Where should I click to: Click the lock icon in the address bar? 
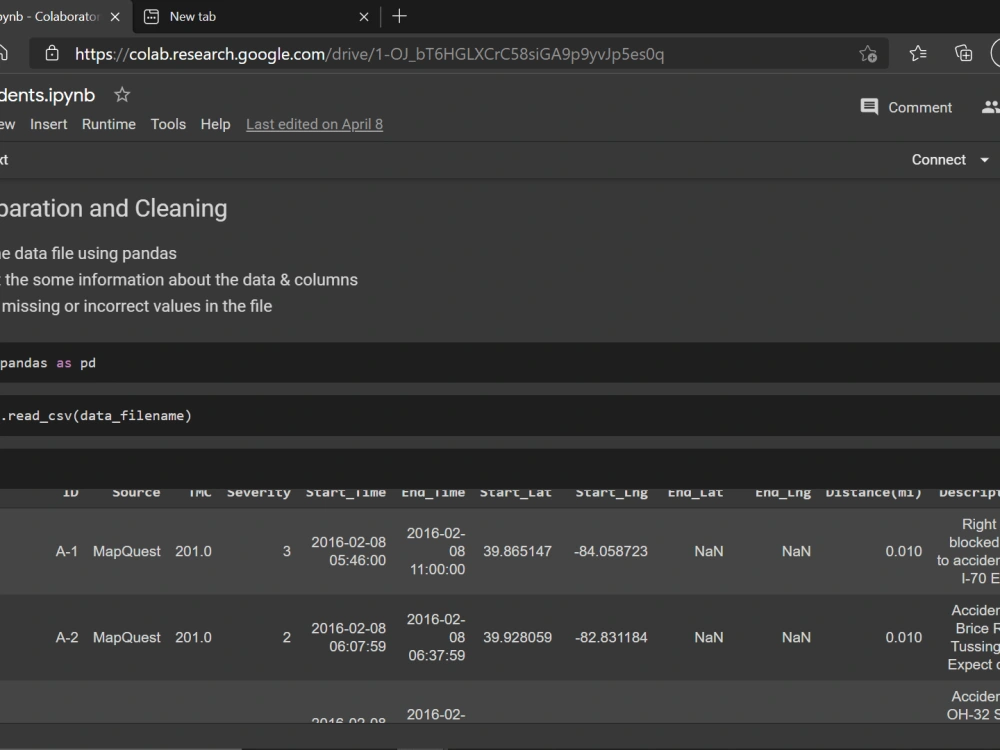[52, 53]
